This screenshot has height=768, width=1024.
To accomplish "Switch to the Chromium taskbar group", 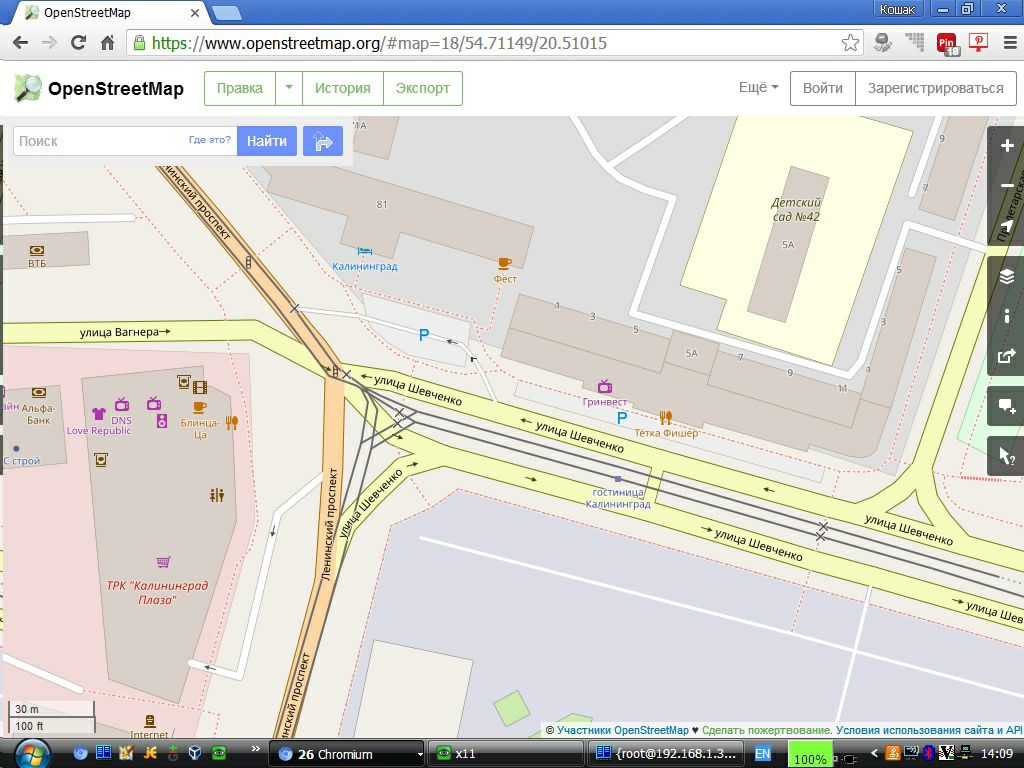I will tap(347, 754).
